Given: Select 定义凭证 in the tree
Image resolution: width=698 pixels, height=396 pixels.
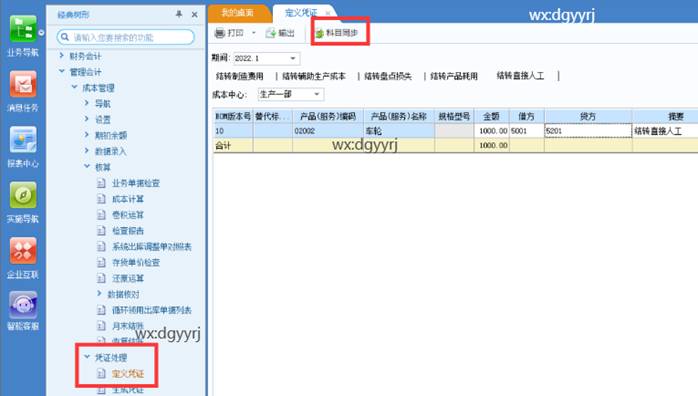Looking at the screenshot, I should [x=128, y=374].
